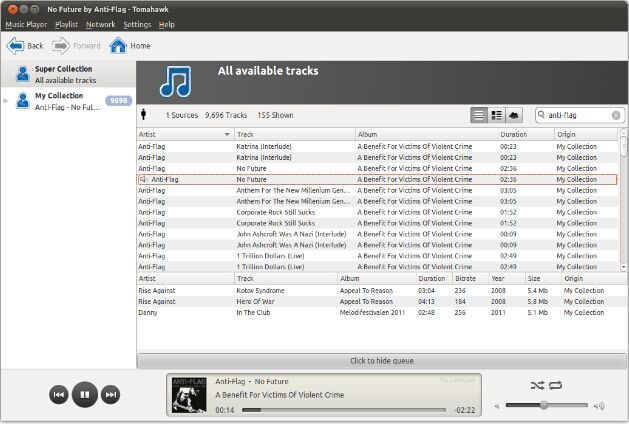Select first 1 Trillion Dollars (Live) row
The width and height of the screenshot is (629, 424).
click(x=377, y=256)
